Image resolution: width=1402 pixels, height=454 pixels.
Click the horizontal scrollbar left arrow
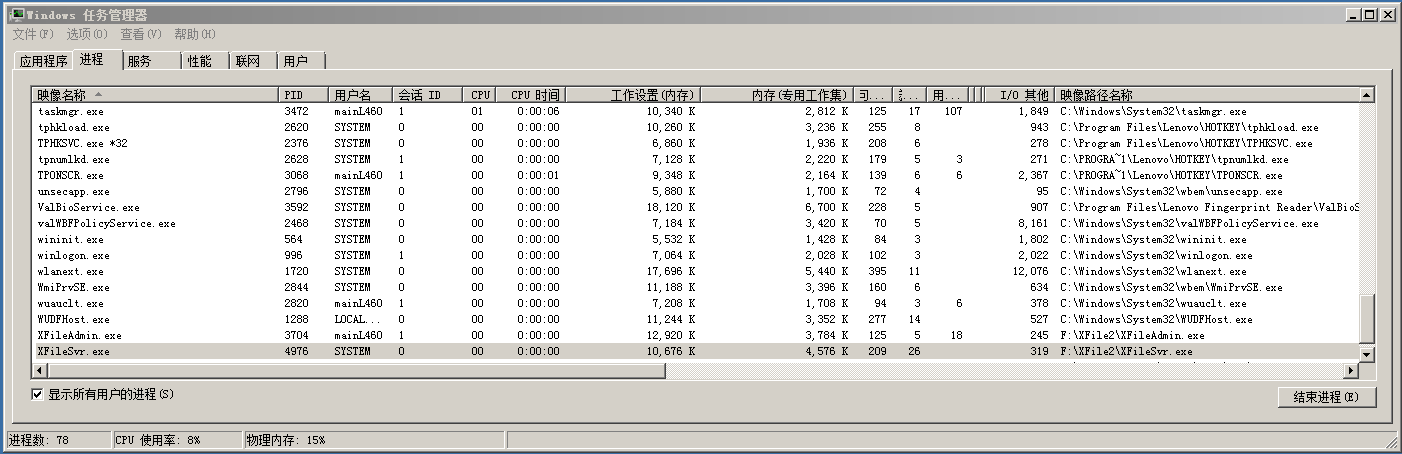pyautogui.click(x=38, y=371)
